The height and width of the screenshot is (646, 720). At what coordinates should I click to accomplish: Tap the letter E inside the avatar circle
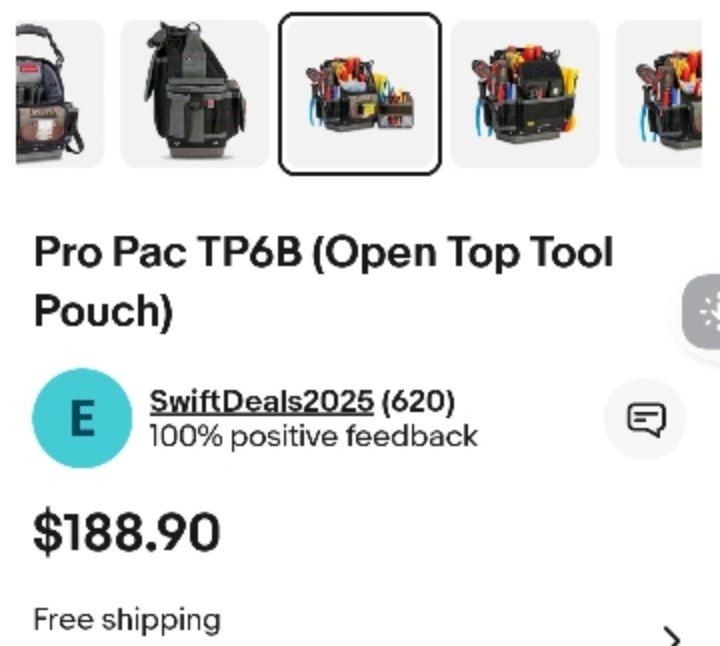[83, 418]
